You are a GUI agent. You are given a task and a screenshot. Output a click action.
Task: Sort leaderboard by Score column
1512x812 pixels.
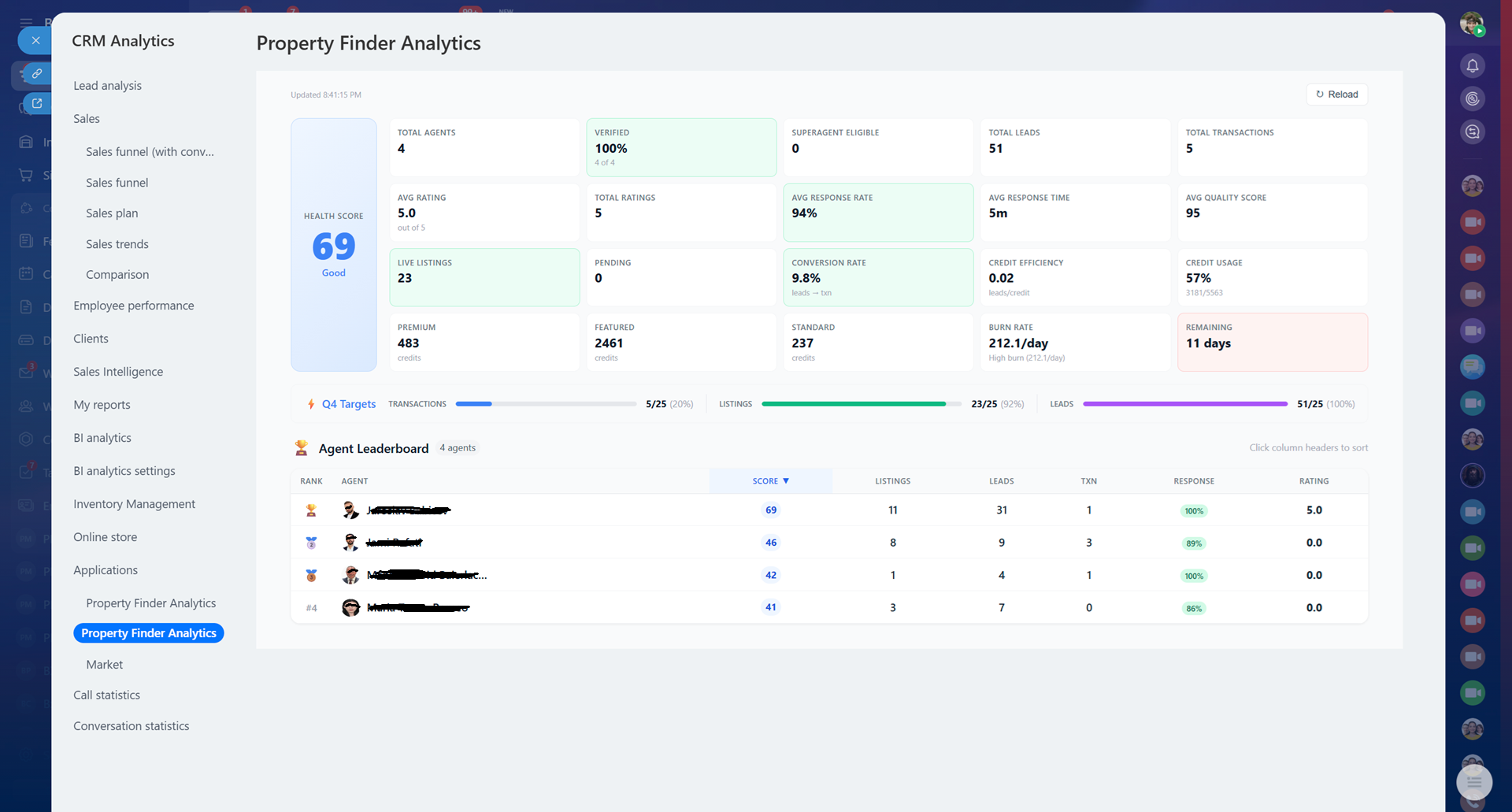click(769, 481)
